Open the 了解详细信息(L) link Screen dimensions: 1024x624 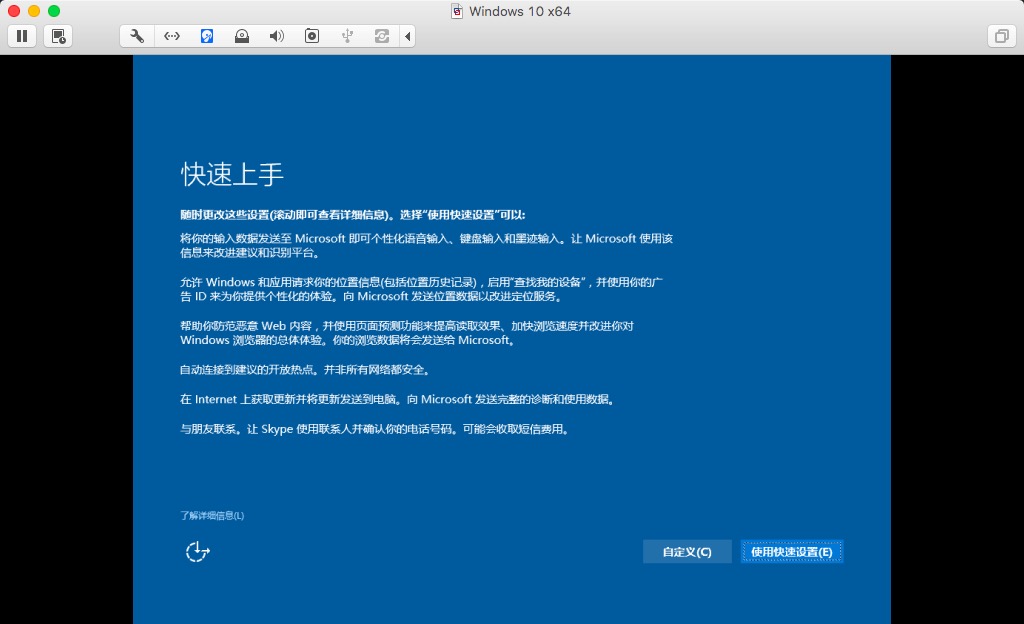pos(212,516)
